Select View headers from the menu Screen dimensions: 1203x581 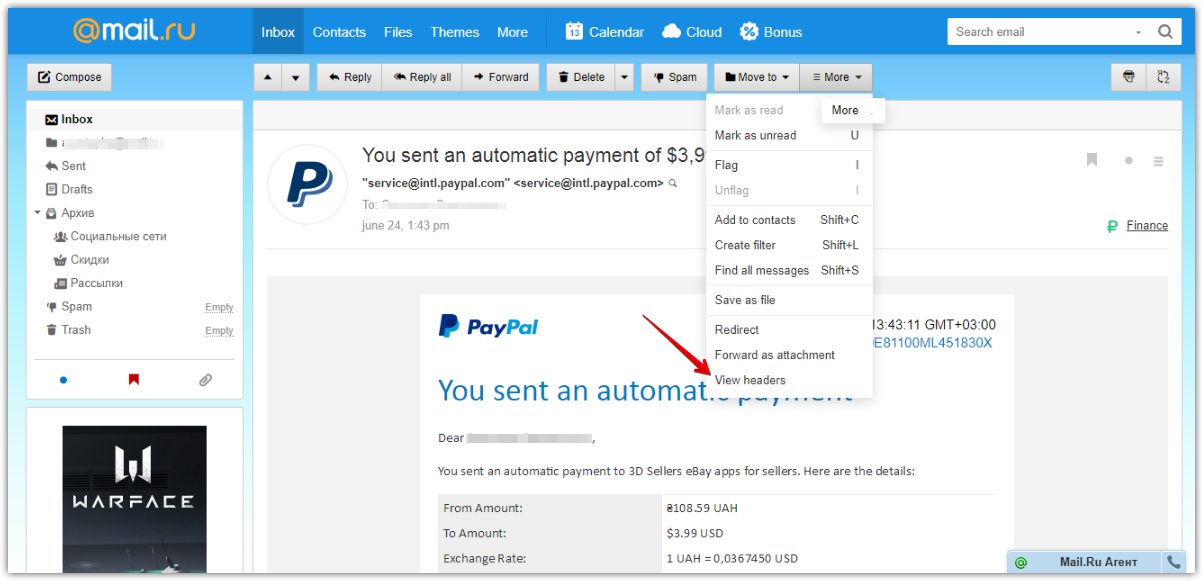(x=751, y=380)
